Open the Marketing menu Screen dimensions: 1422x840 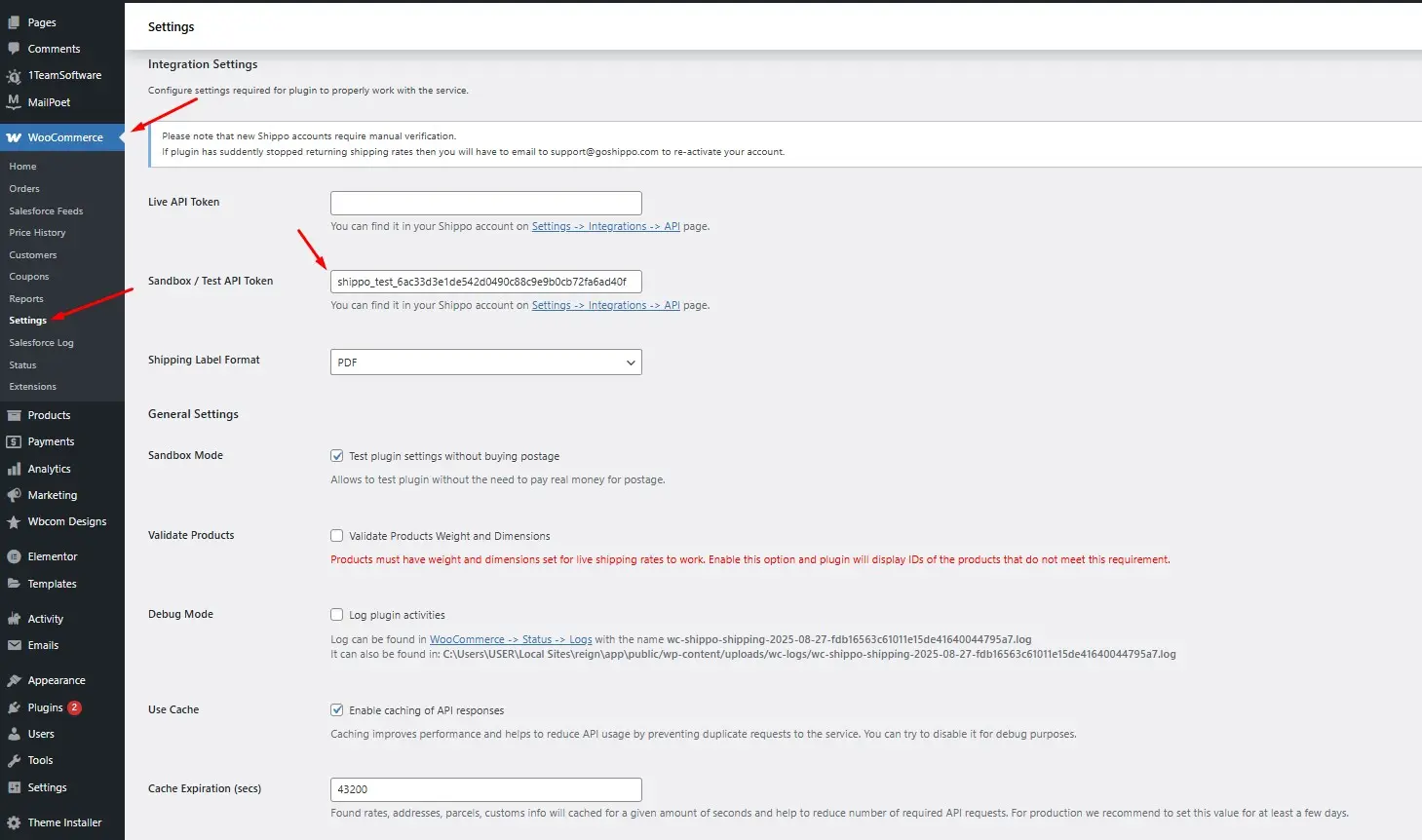pyautogui.click(x=51, y=495)
